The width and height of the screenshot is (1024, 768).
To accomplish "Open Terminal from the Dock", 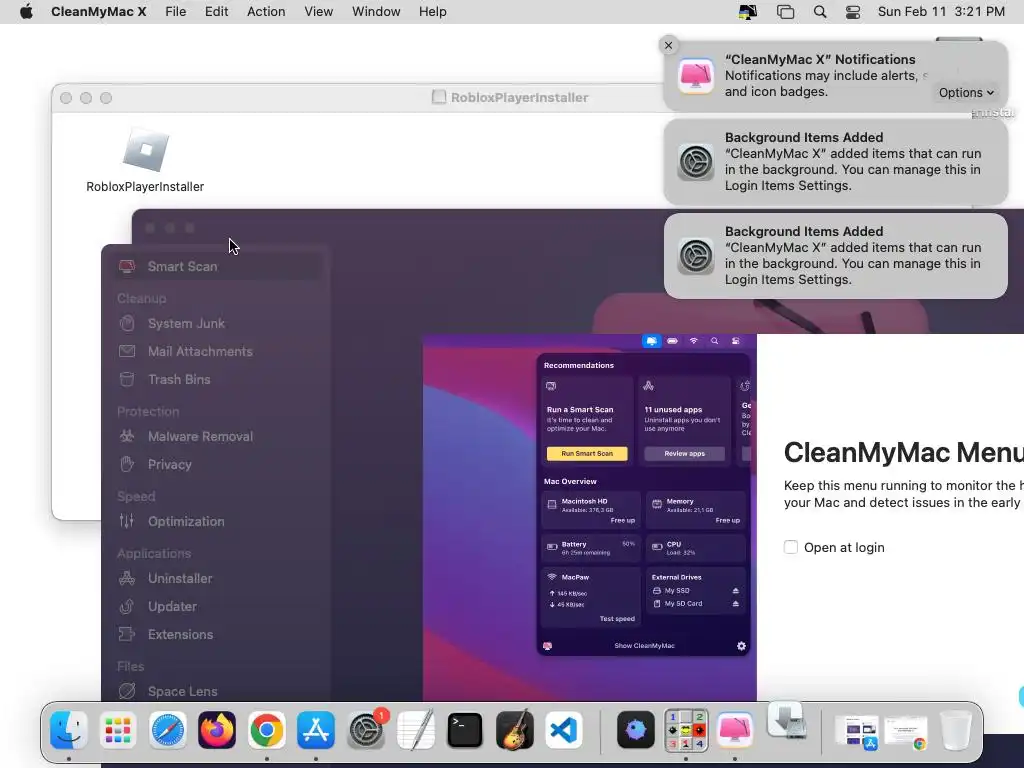I will point(465,729).
